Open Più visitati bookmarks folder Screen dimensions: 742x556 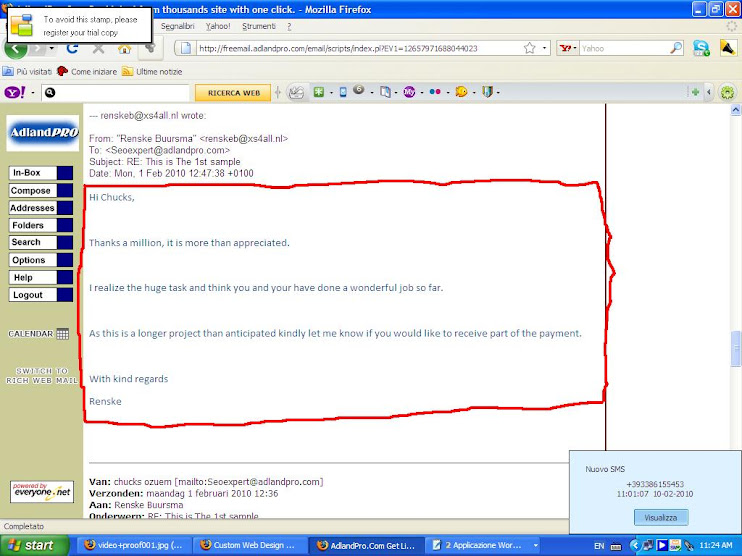pyautogui.click(x=27, y=71)
